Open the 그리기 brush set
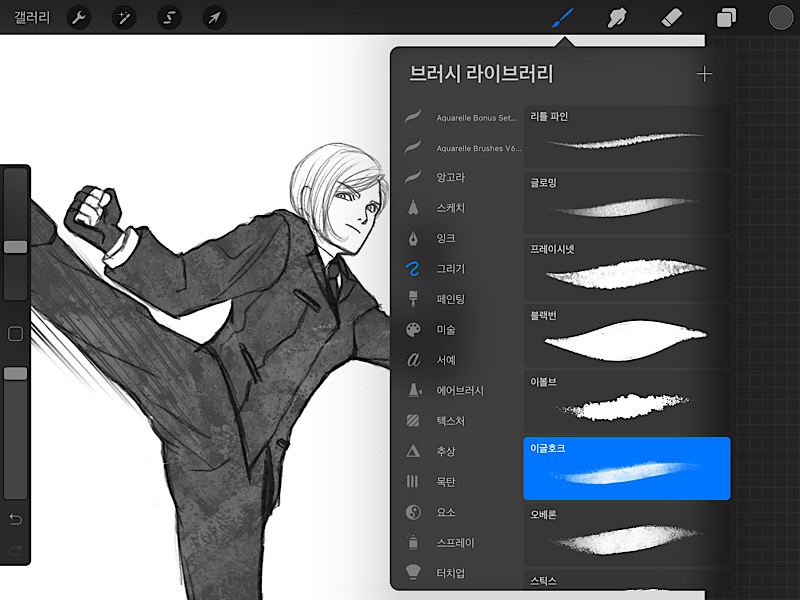800x600 pixels. (462, 269)
